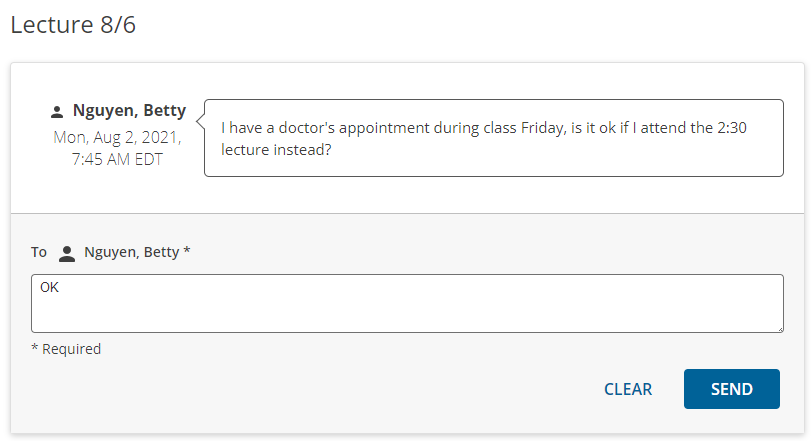Click the 'To' label
Screen dimensions: 811x441
pyautogui.click(x=39, y=252)
